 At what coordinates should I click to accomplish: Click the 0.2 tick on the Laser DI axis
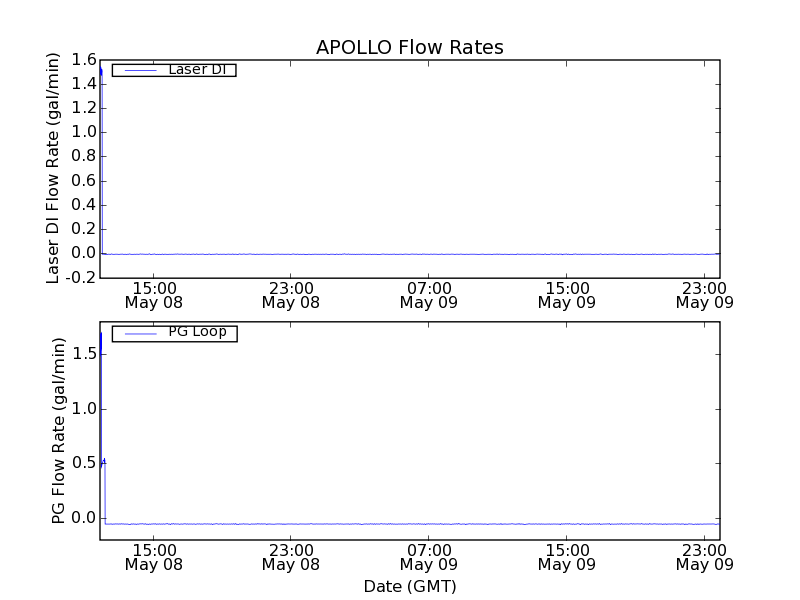click(84, 229)
